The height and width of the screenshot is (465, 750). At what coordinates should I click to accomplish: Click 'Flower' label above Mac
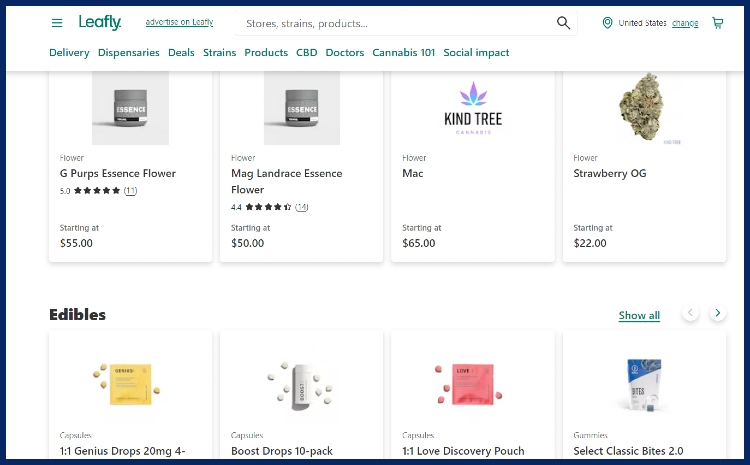[x=414, y=158]
